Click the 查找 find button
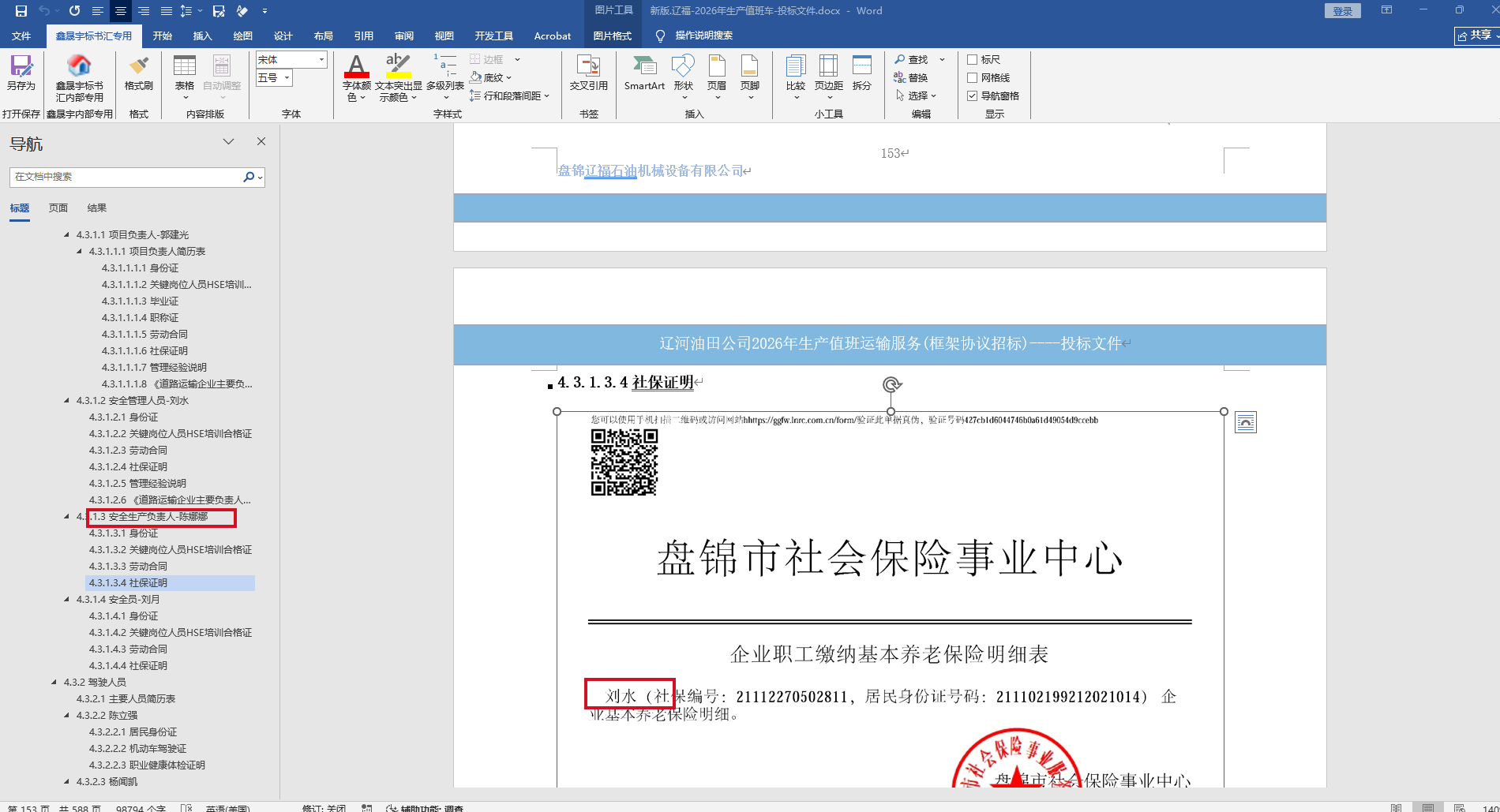 point(911,59)
